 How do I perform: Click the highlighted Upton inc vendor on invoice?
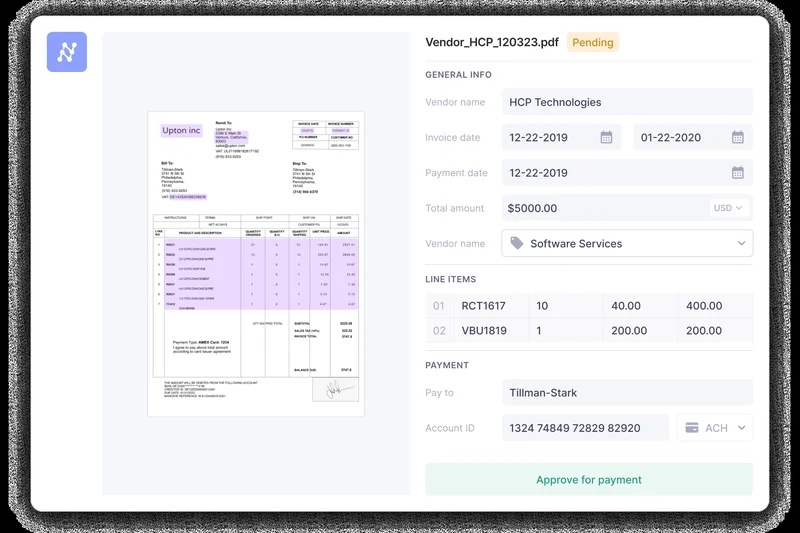(x=181, y=131)
